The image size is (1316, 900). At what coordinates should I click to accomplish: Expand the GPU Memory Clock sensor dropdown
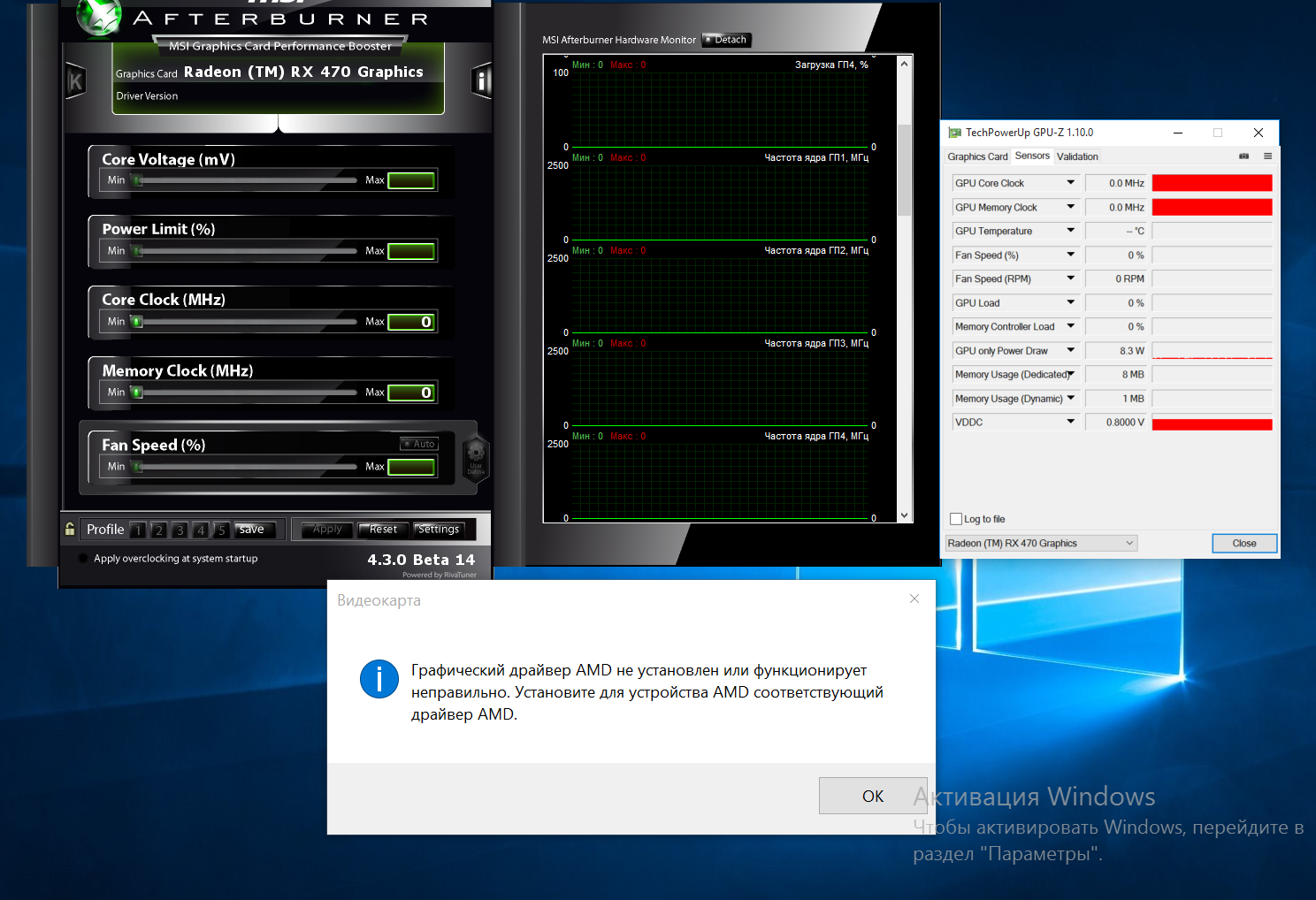[x=1071, y=207]
